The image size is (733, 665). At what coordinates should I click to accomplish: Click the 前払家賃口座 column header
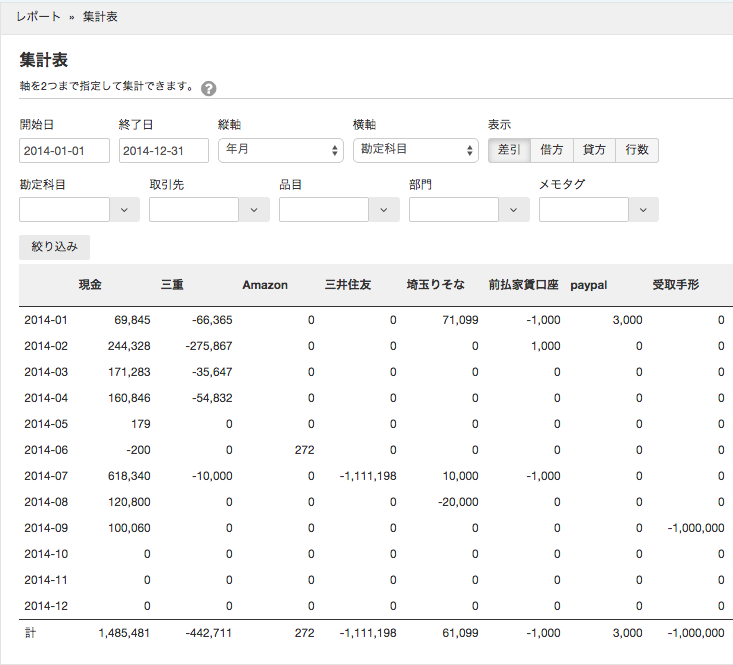[x=524, y=285]
